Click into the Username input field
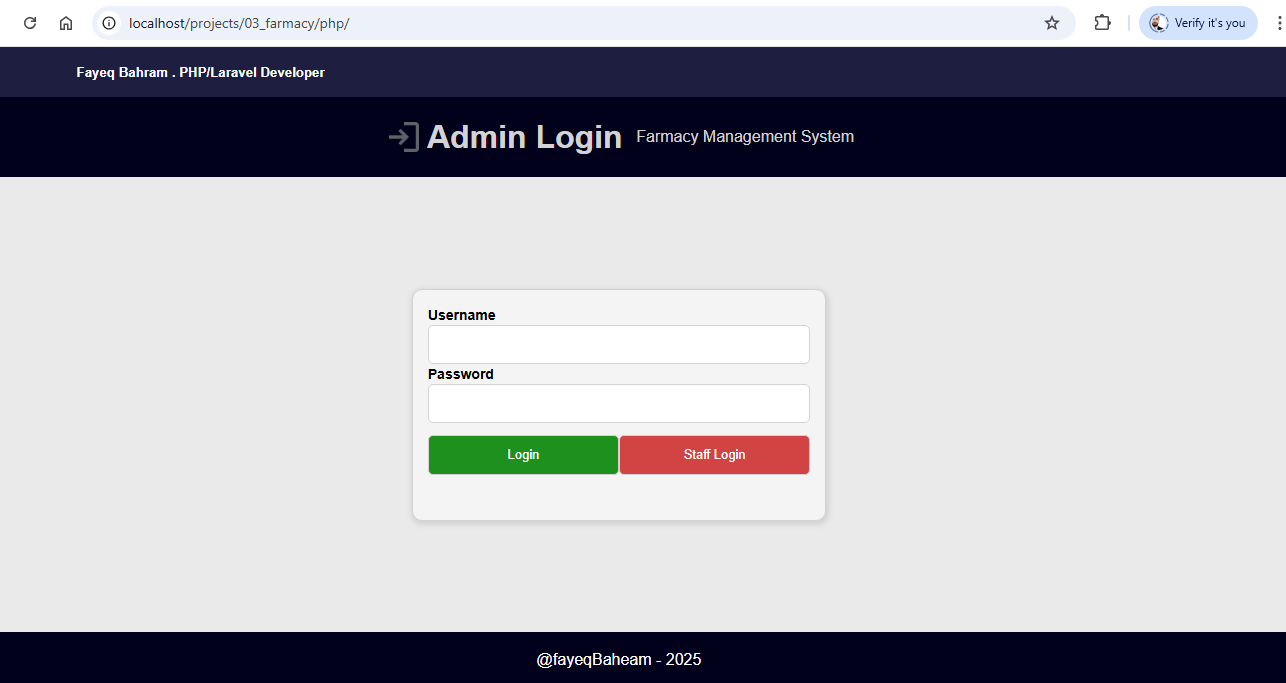 618,345
